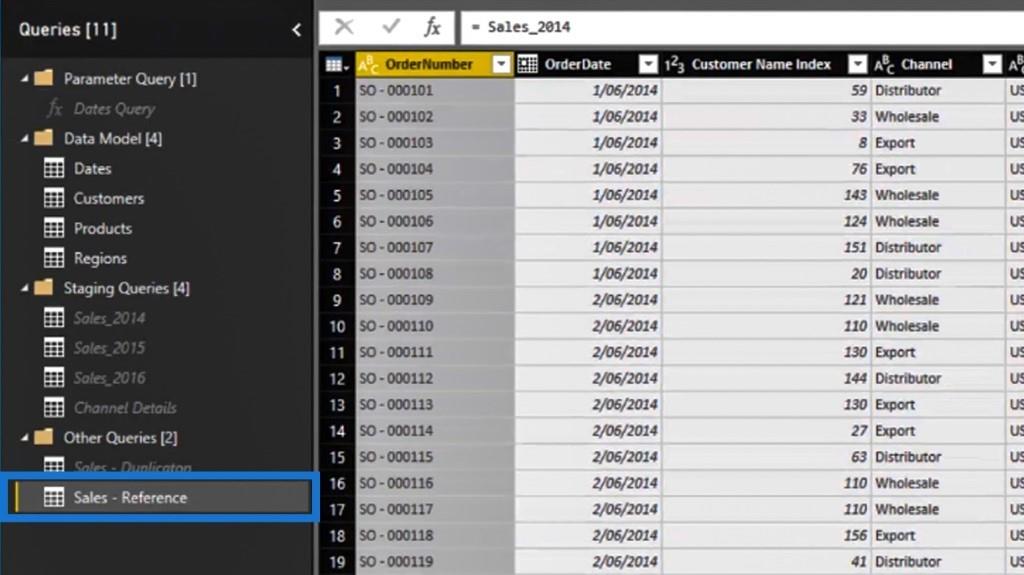Click the Sales - Reference table icon
The height and width of the screenshot is (575, 1024).
[54, 497]
